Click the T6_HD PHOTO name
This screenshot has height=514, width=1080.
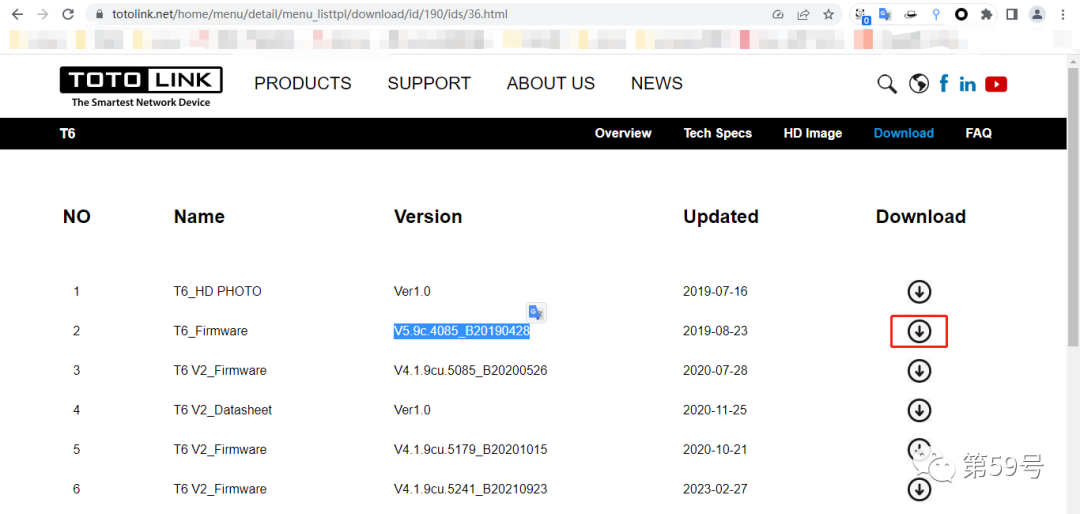coord(218,291)
